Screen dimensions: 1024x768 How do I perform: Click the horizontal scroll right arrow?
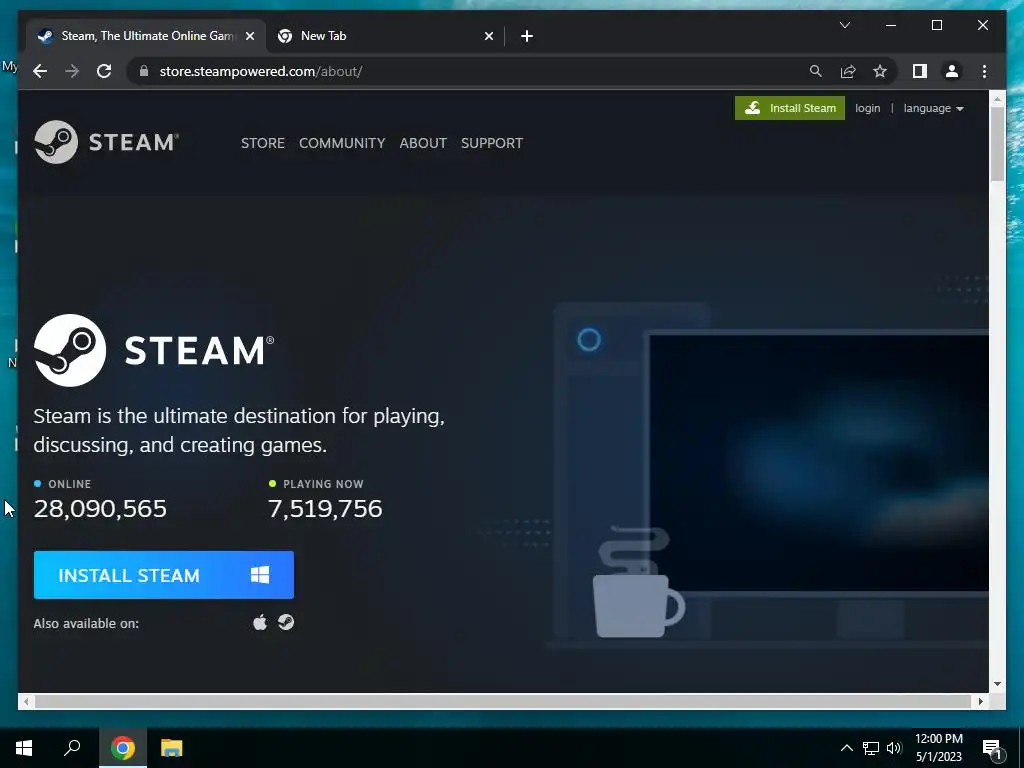pyautogui.click(x=980, y=701)
